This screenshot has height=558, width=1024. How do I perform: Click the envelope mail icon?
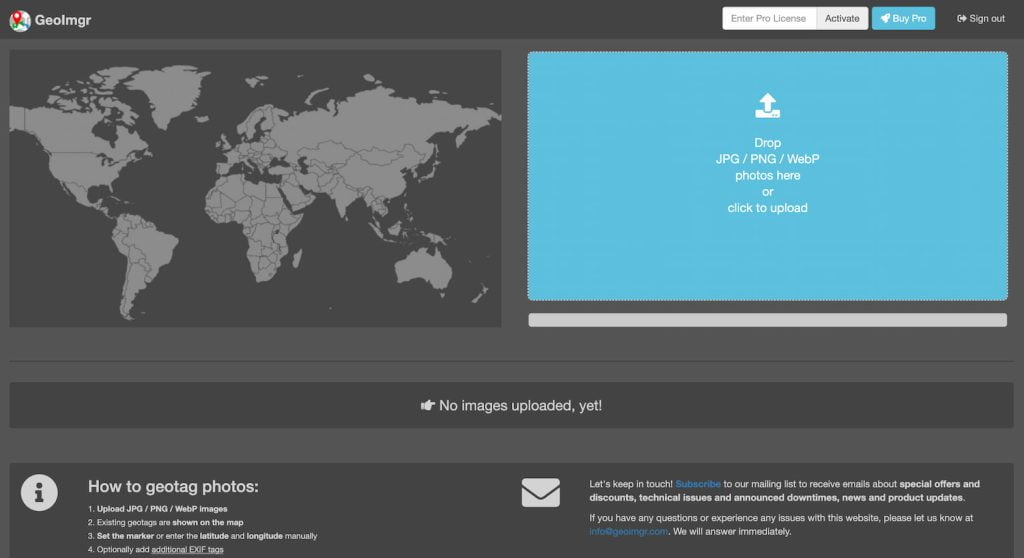540,493
